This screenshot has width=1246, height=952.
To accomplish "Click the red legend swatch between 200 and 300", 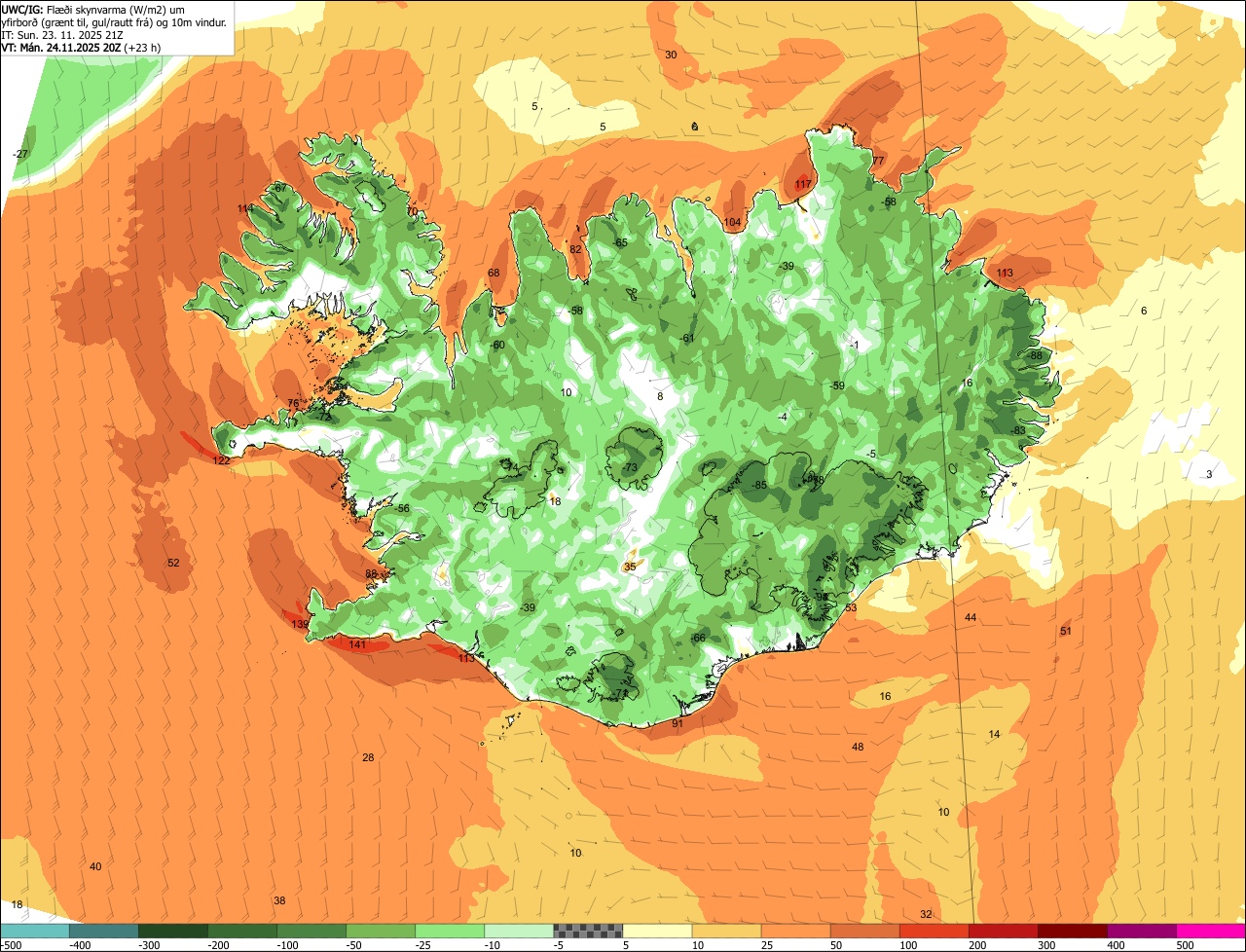I will pyautogui.click(x=1004, y=931).
